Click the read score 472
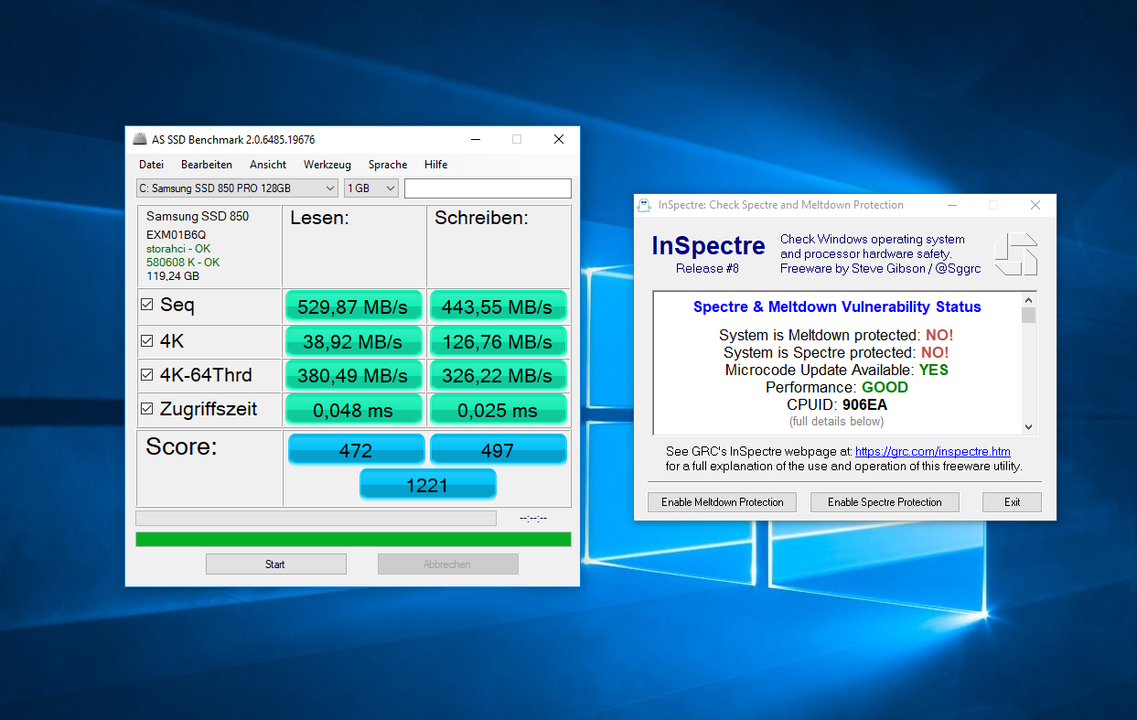Screen dimensions: 1137x720 coord(356,450)
